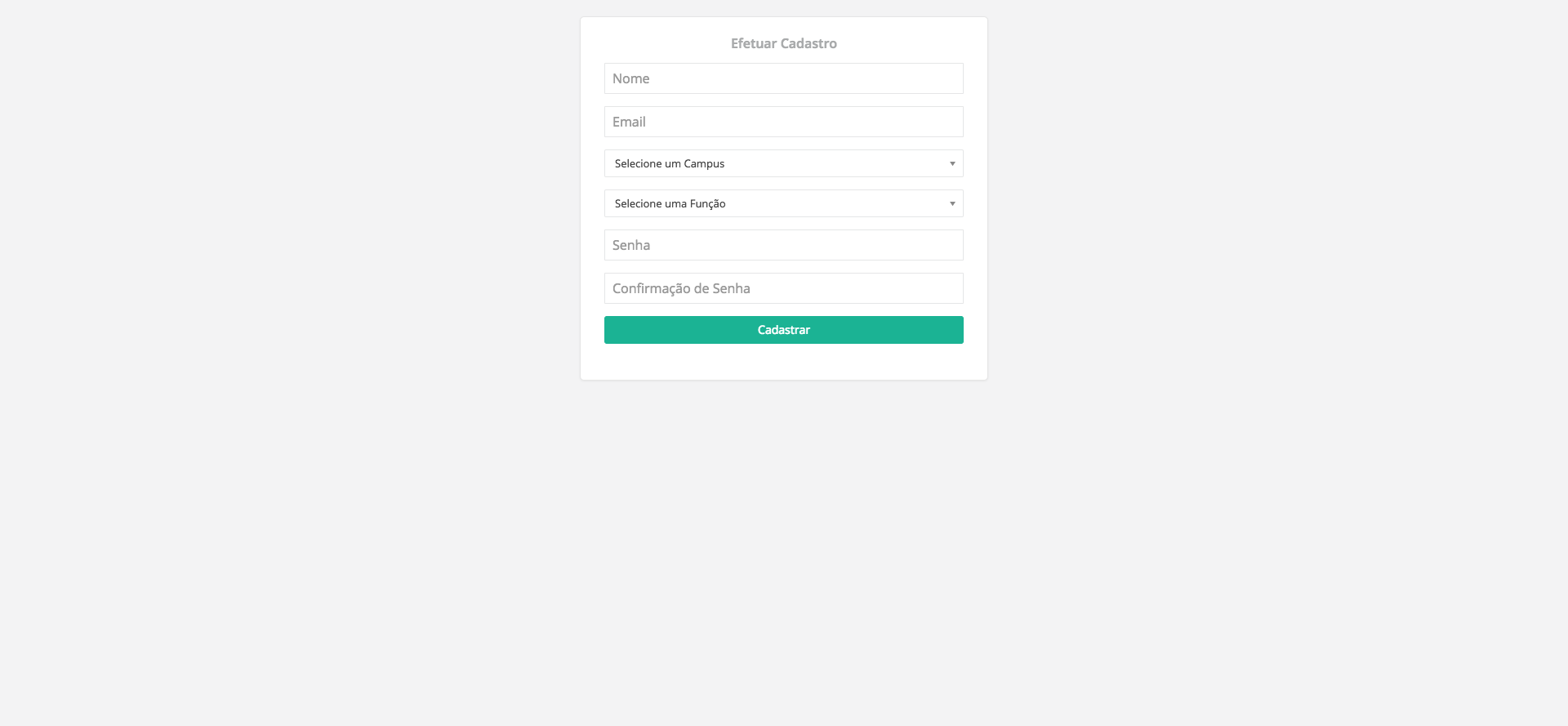This screenshot has height=726, width=1568.
Task: Focus the Email text field
Action: 784,122
